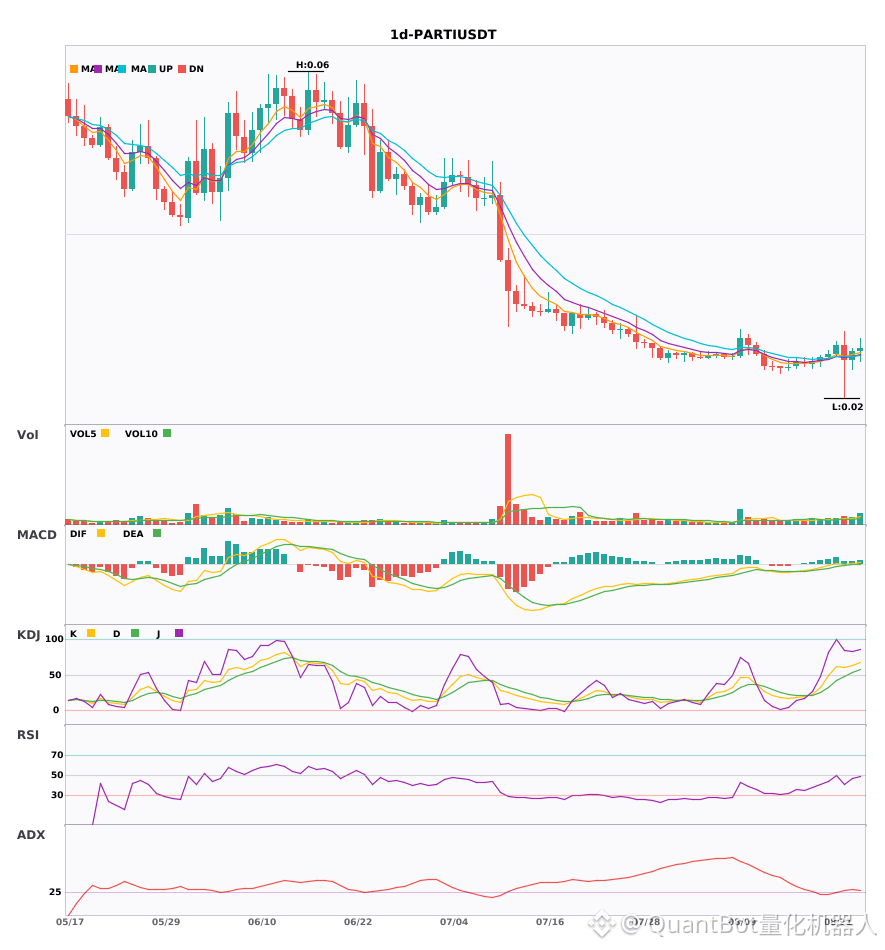Click the KDJ panel label
Viewport: 885px width, 950px height.
coord(28,635)
